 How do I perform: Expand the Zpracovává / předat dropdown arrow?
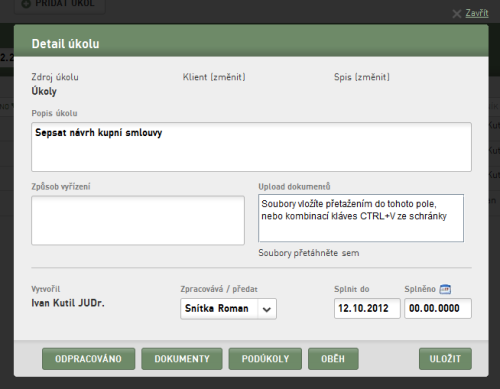pos(266,309)
